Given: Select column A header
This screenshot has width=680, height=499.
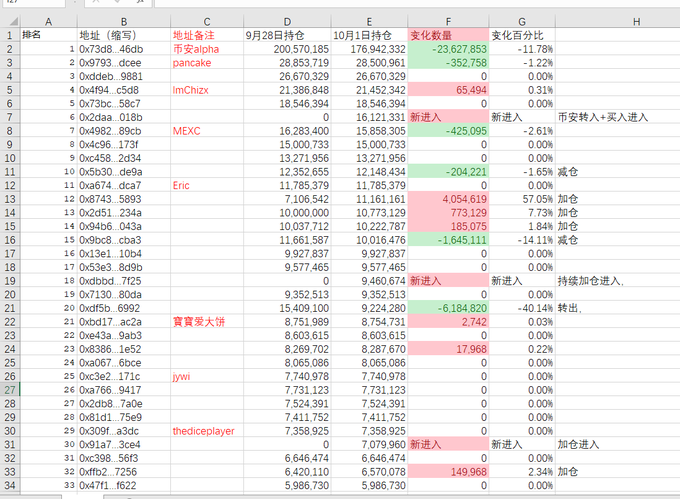Looking at the screenshot, I should (x=49, y=21).
